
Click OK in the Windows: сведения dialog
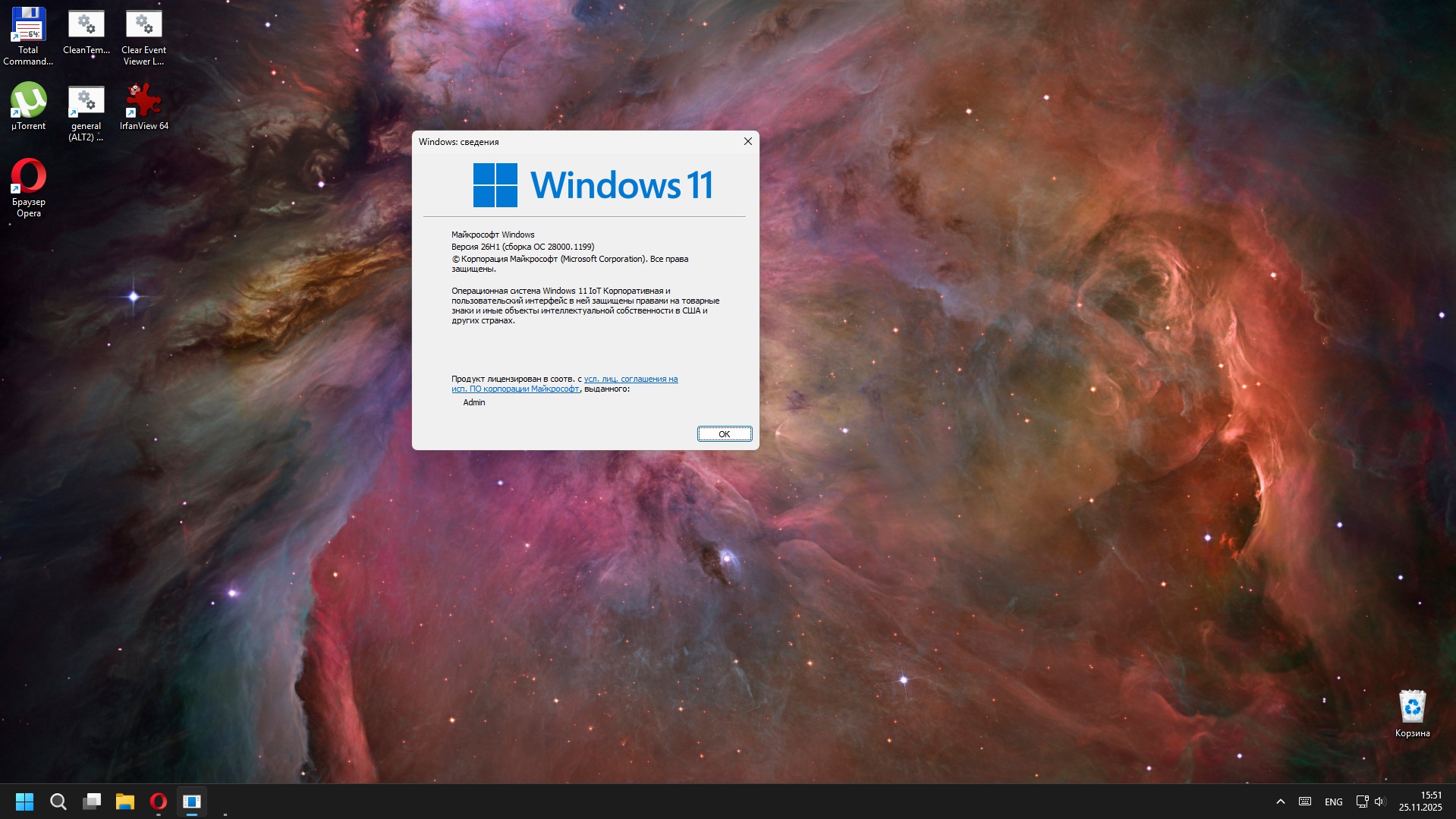(x=725, y=434)
